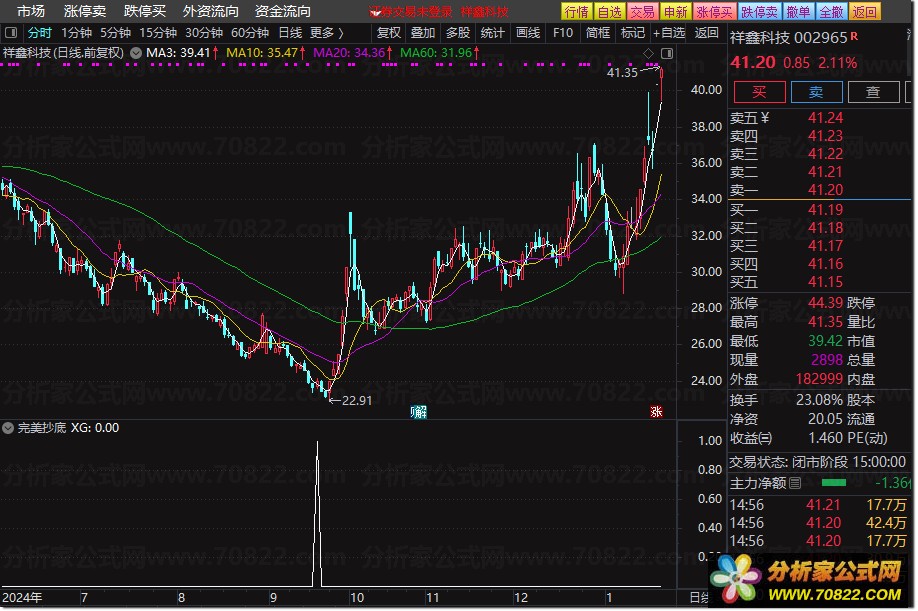
Task: Click 卖一 price 41.20
Action: pyautogui.click(x=825, y=190)
